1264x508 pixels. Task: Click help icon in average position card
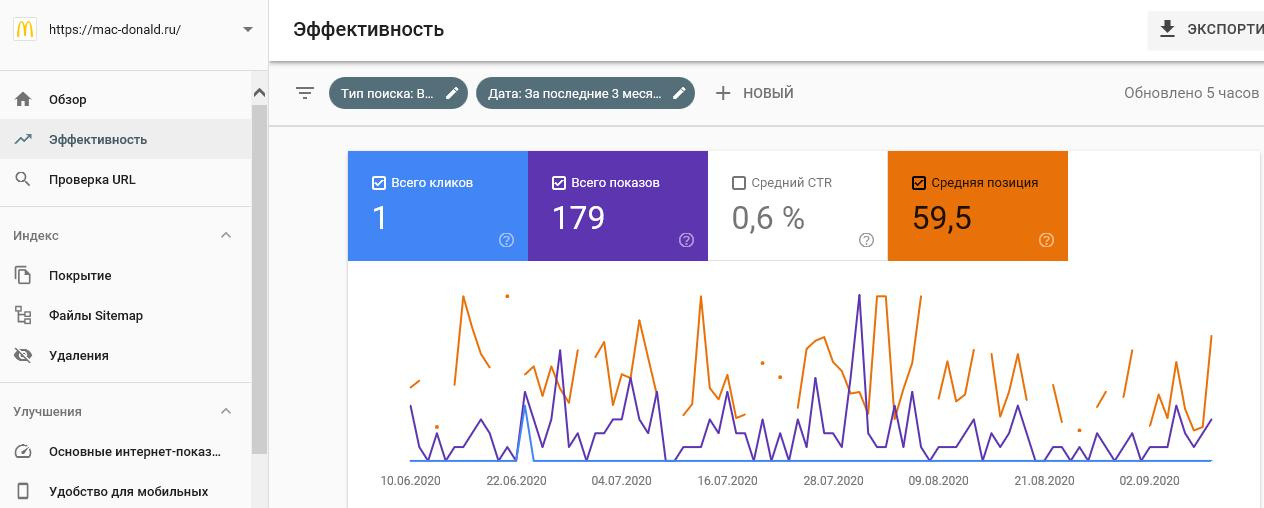tap(1046, 240)
